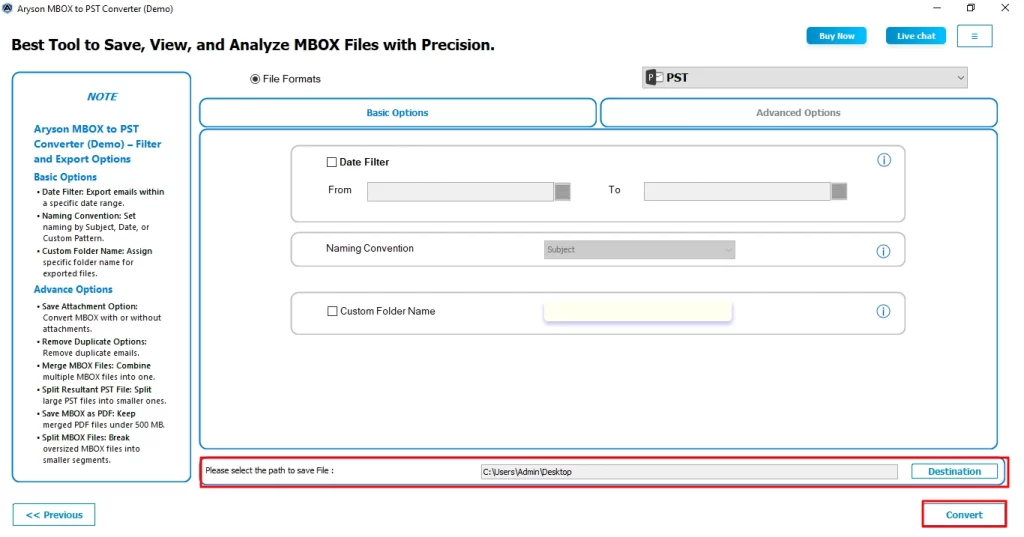Click the Custom Folder Name text field

(x=638, y=312)
